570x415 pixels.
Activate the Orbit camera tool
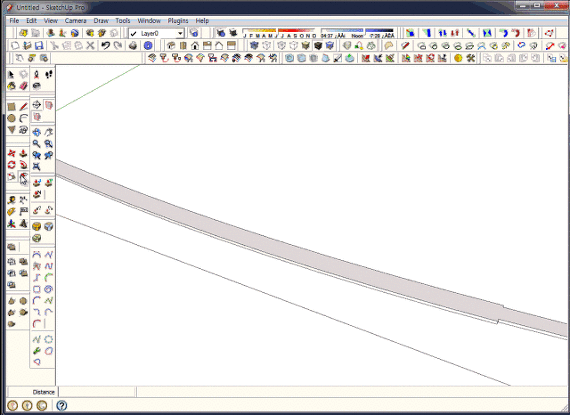pos(36,132)
